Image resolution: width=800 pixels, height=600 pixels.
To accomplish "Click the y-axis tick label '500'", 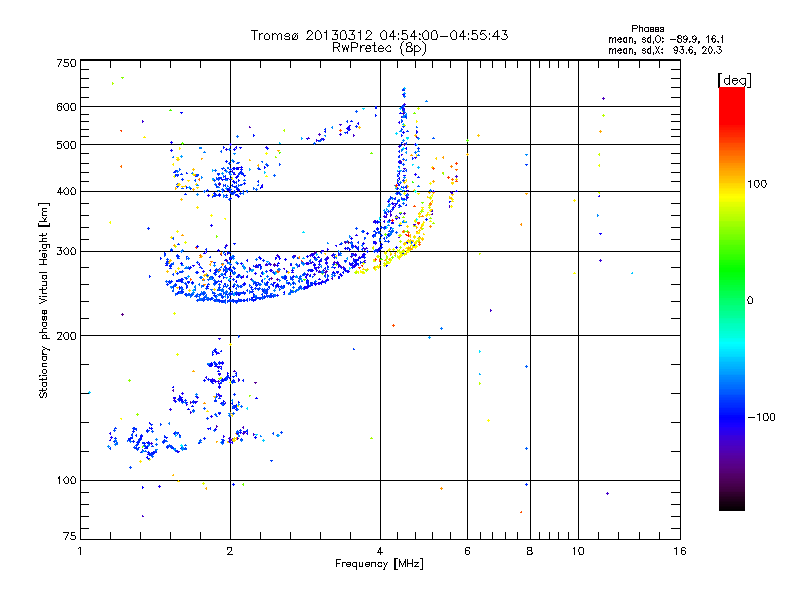I will pos(66,145).
